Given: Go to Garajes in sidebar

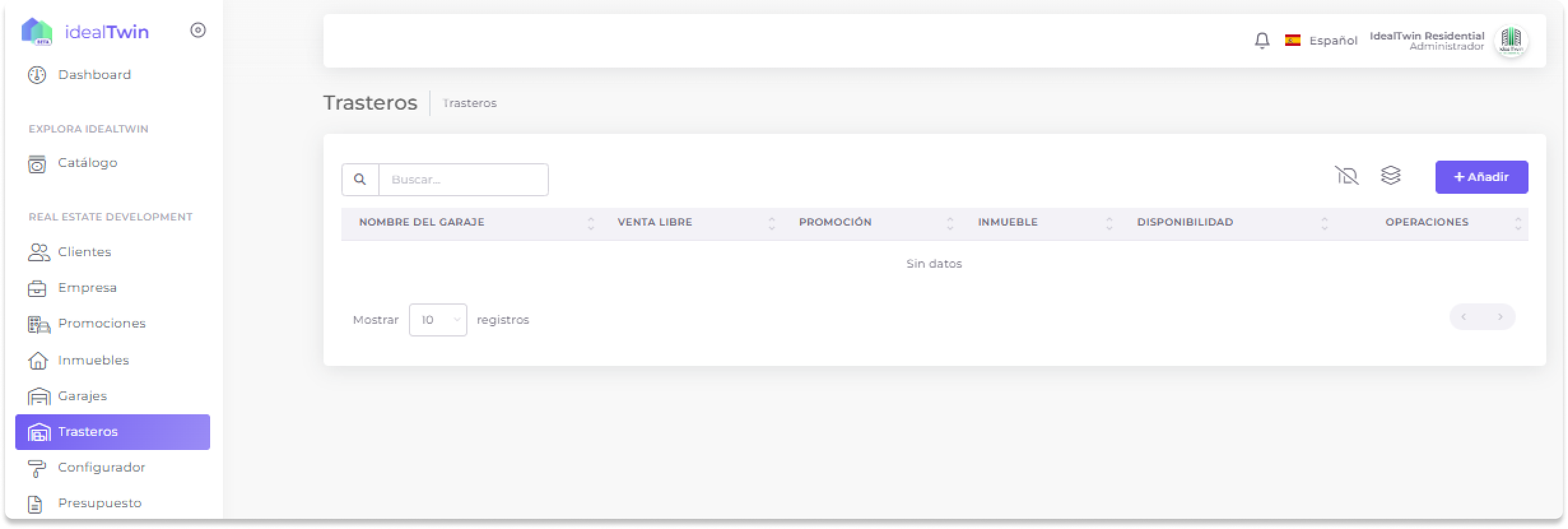Looking at the screenshot, I should click(x=82, y=396).
